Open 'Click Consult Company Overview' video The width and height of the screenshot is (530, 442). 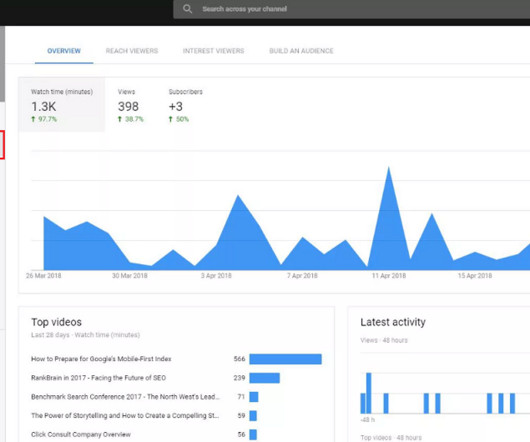point(81,435)
